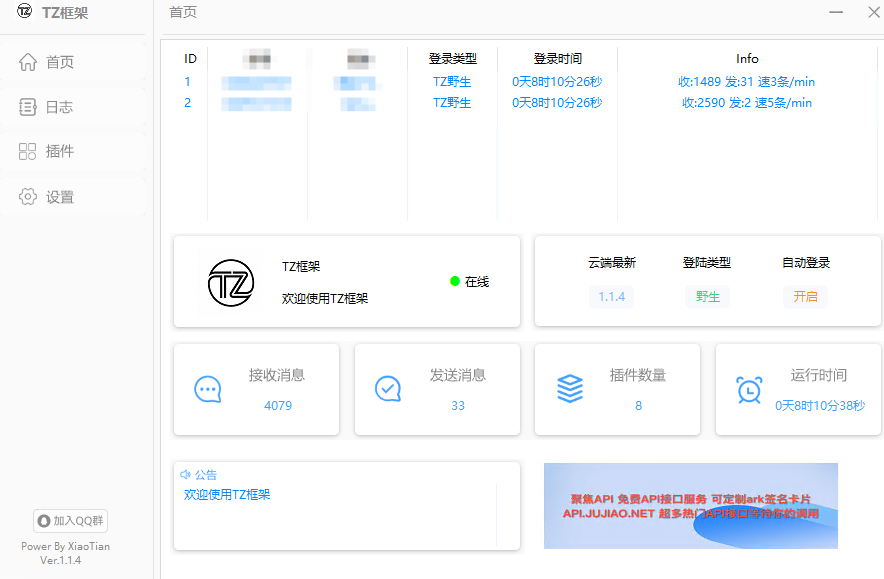Click the 加入QQ群 button

tap(70, 520)
